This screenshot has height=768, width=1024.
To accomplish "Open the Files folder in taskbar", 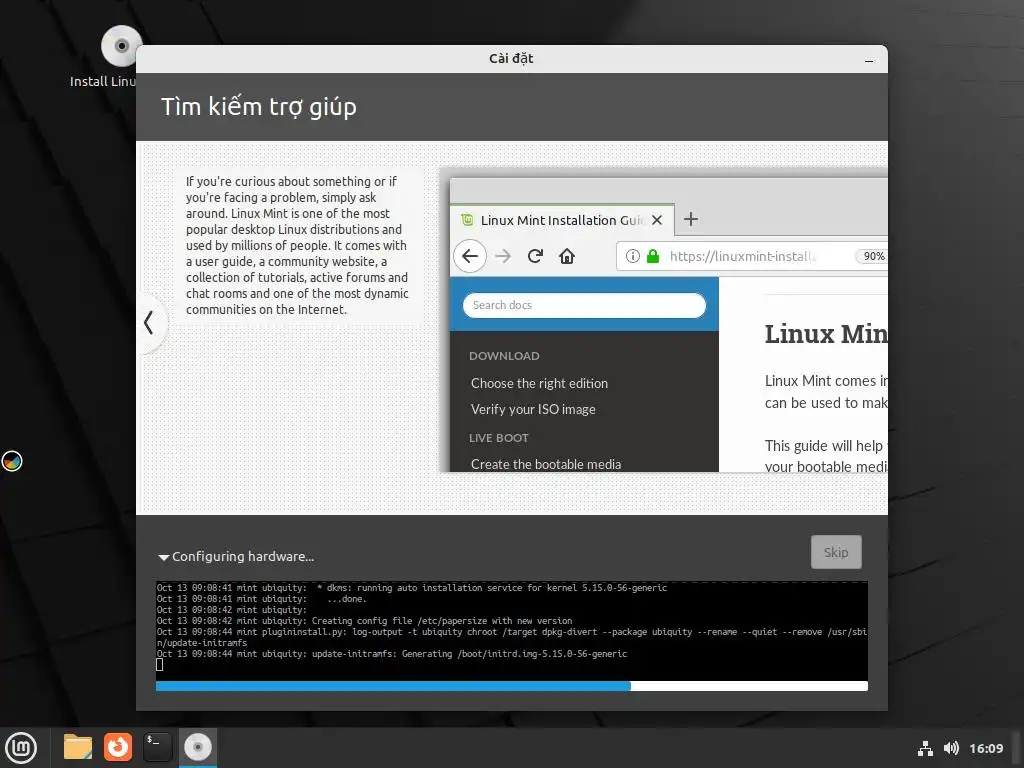I will point(78,747).
